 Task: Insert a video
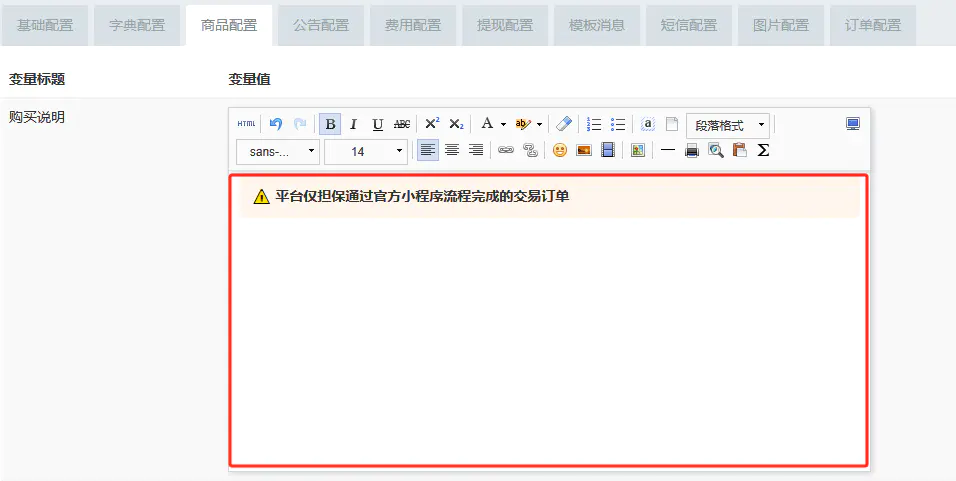[608, 150]
